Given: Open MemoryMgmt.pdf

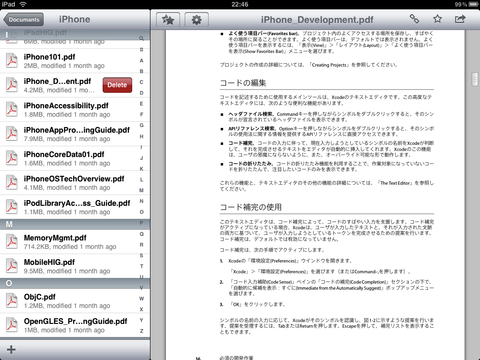Looking at the screenshot, I should coord(75,242).
